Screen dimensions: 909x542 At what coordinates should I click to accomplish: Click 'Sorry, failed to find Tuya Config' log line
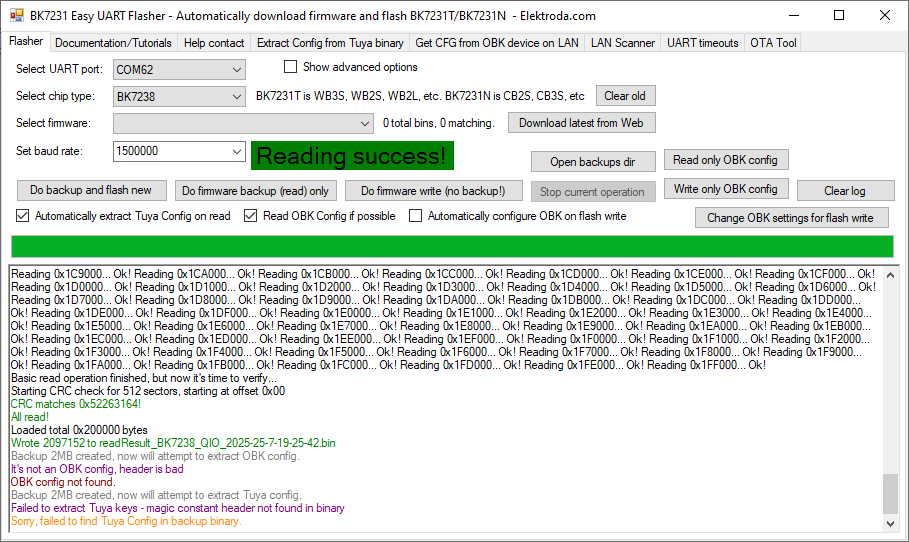coord(126,521)
